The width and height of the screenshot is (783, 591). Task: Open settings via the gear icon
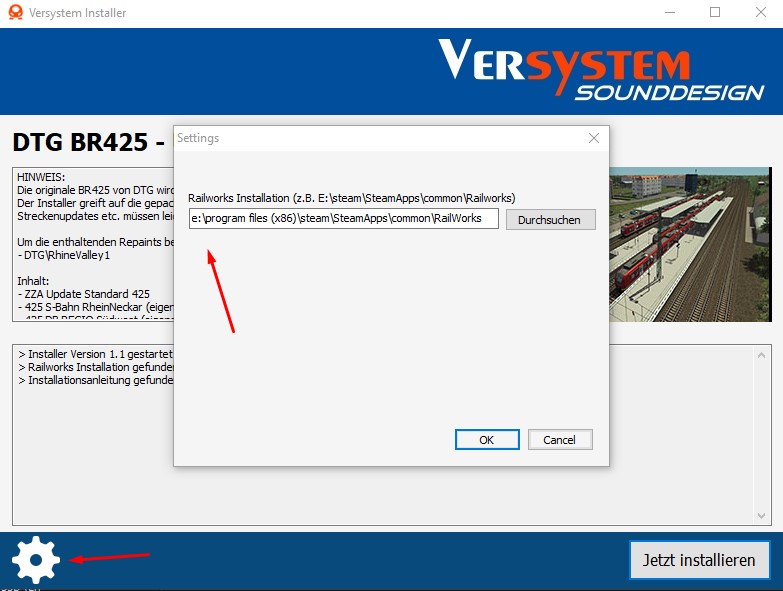click(x=36, y=560)
